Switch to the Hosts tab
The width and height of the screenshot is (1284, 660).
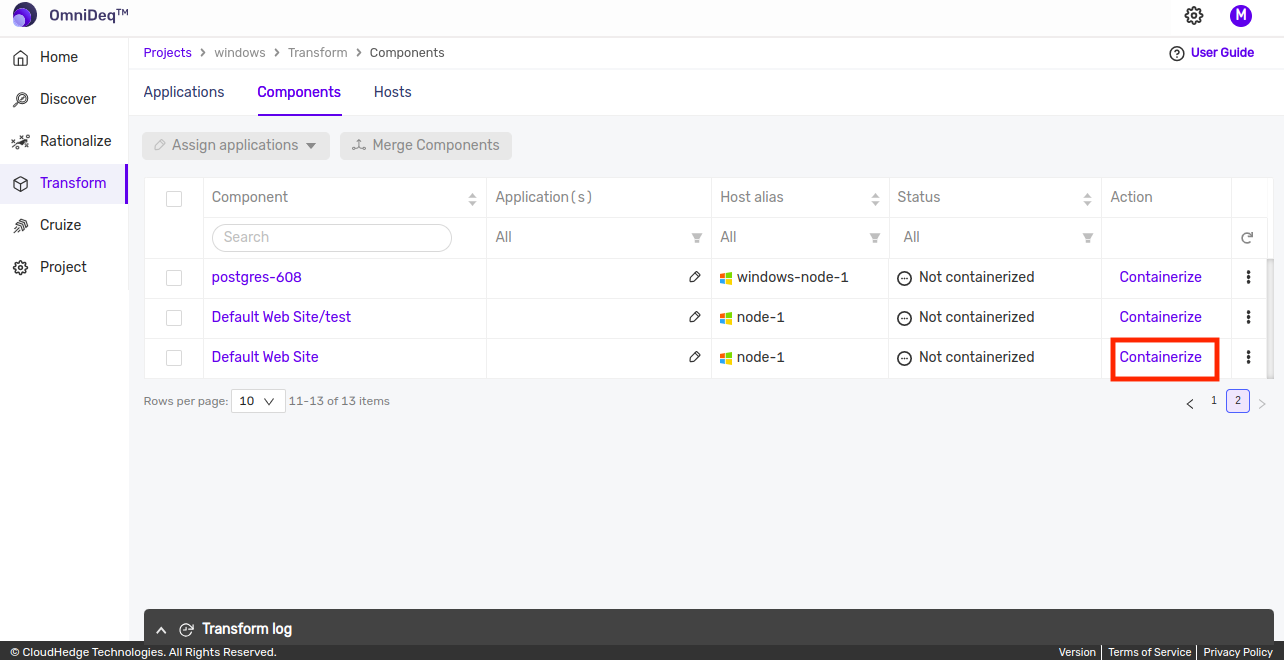pos(392,92)
